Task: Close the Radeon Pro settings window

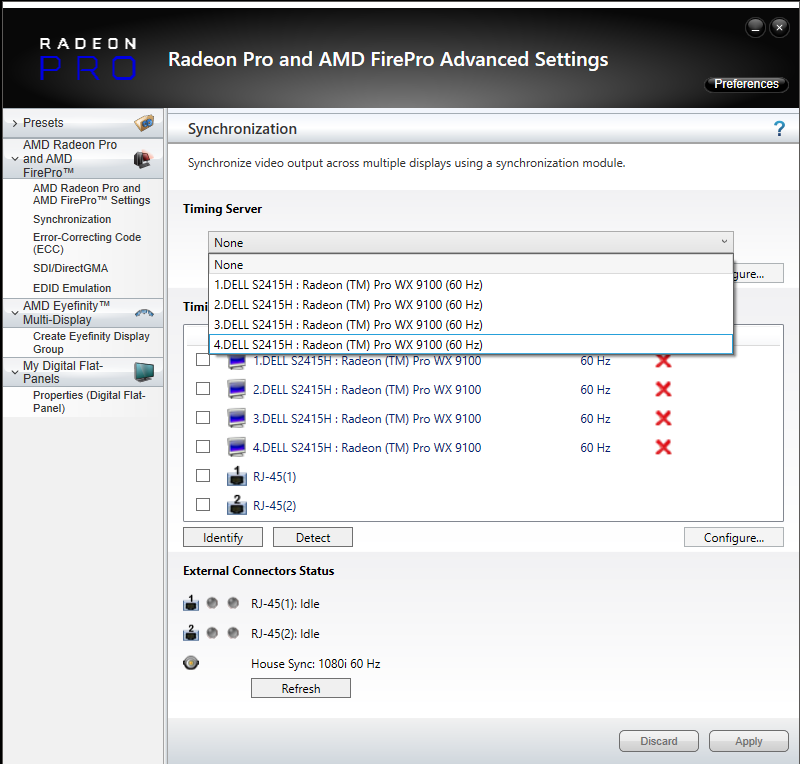Action: tap(779, 28)
